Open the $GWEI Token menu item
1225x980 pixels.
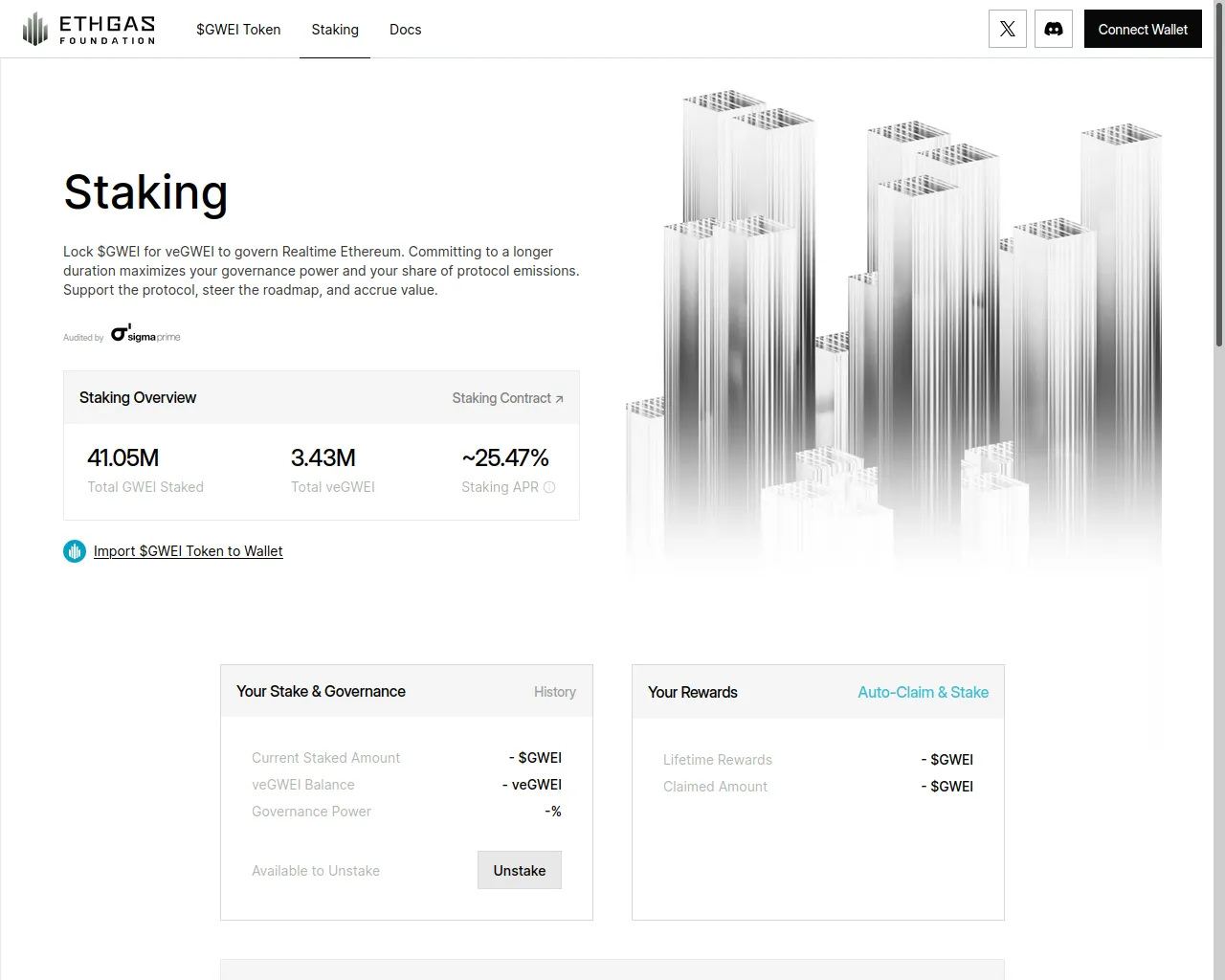238,30
